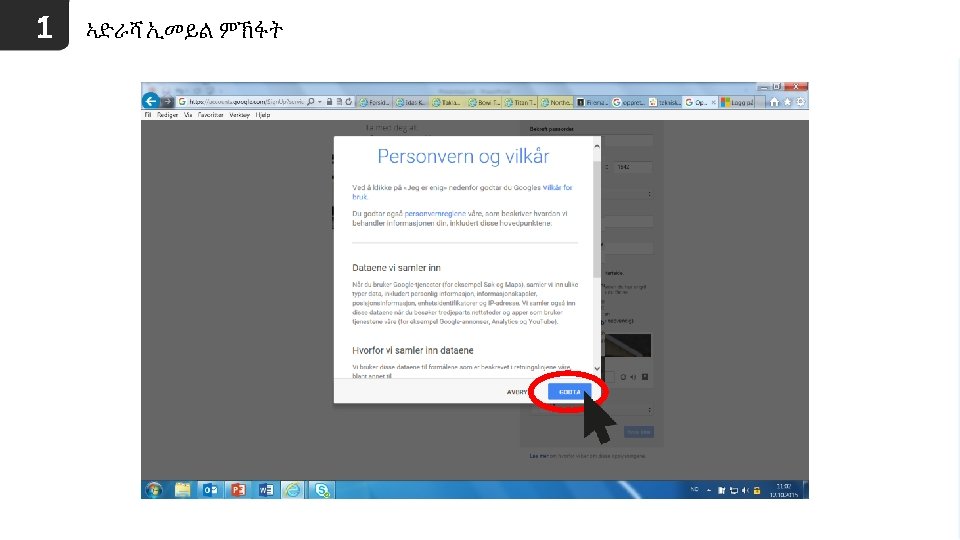Click the compatibility view icon in address bar
The height and width of the screenshot is (540, 960).
tap(339, 102)
